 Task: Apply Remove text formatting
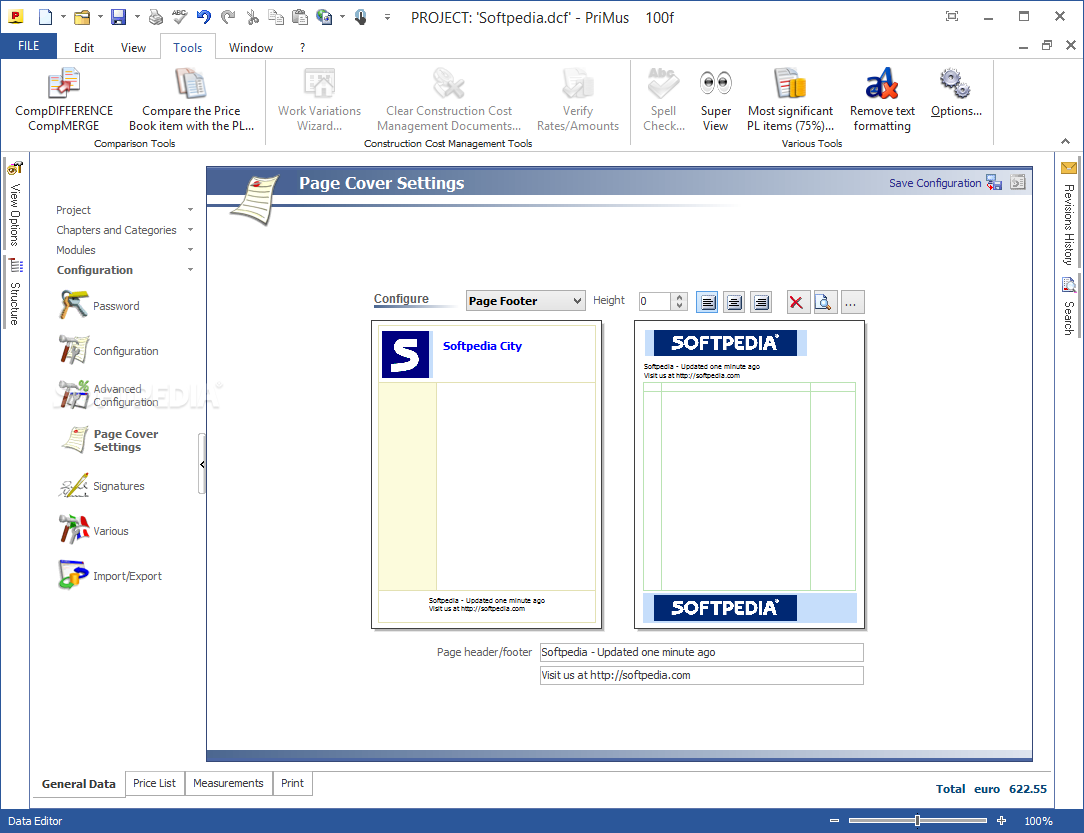tap(882, 100)
